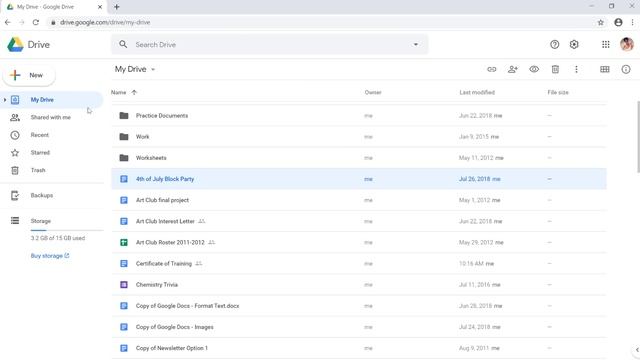Click the vertical scrollbar of the file list
The image size is (640, 360).
(638, 137)
